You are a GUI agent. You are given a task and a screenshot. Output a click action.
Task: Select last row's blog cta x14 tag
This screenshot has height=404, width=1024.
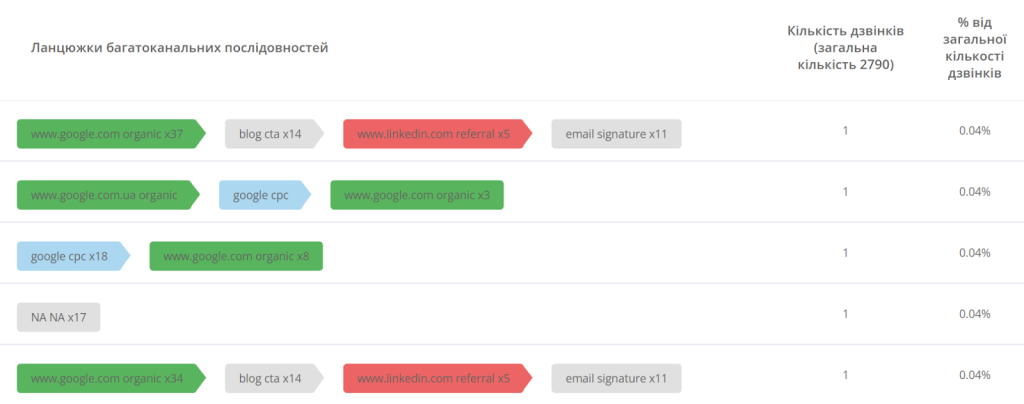point(274,379)
